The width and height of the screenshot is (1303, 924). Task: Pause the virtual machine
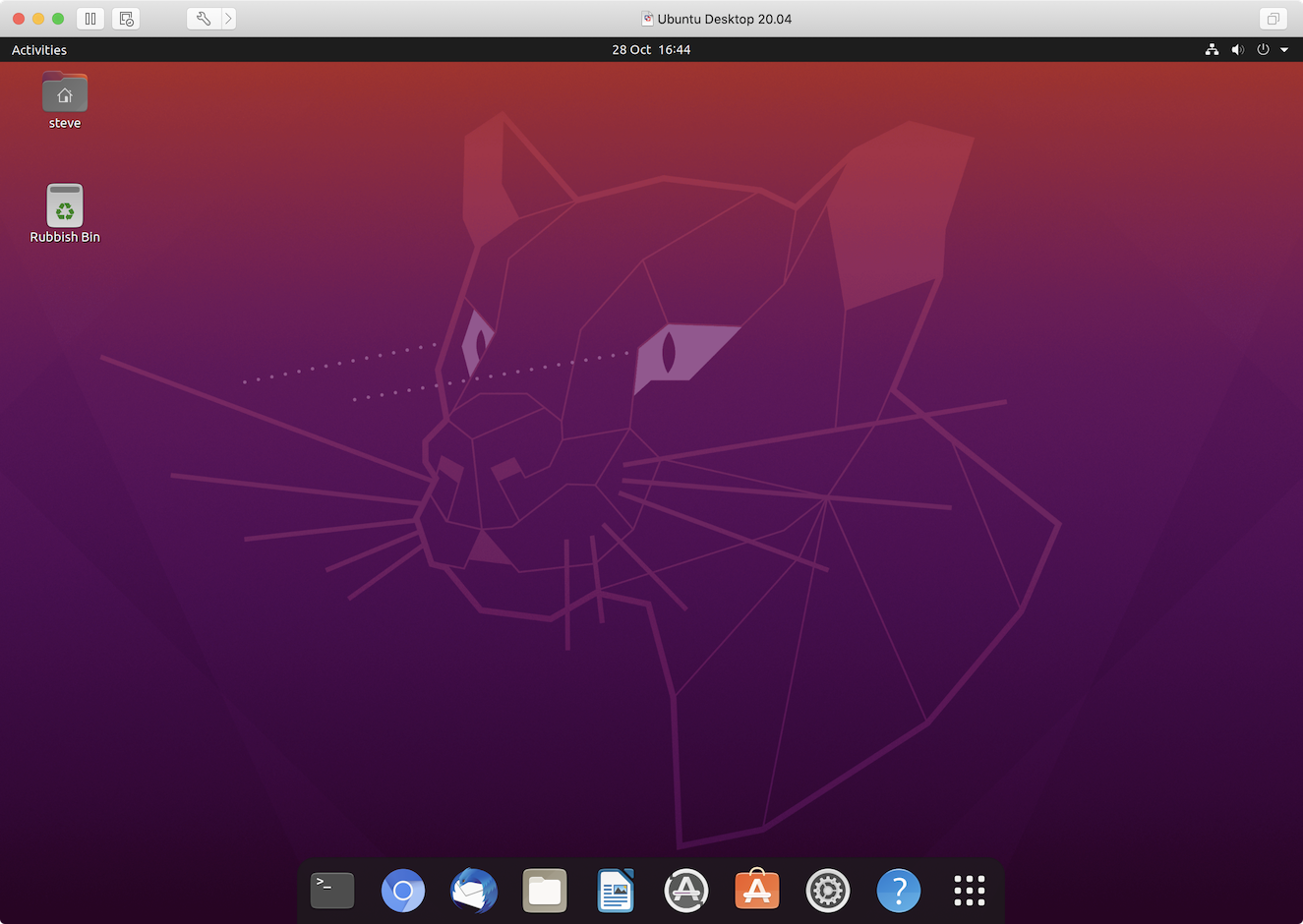[90, 19]
